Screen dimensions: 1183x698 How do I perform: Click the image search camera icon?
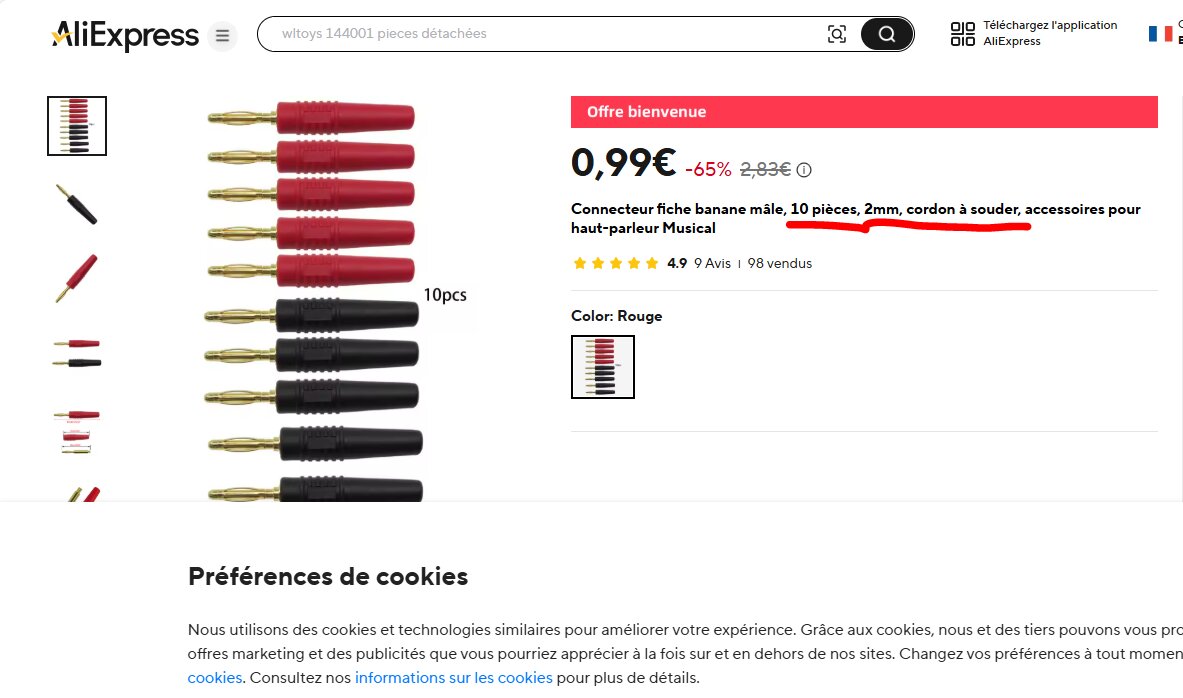(837, 34)
